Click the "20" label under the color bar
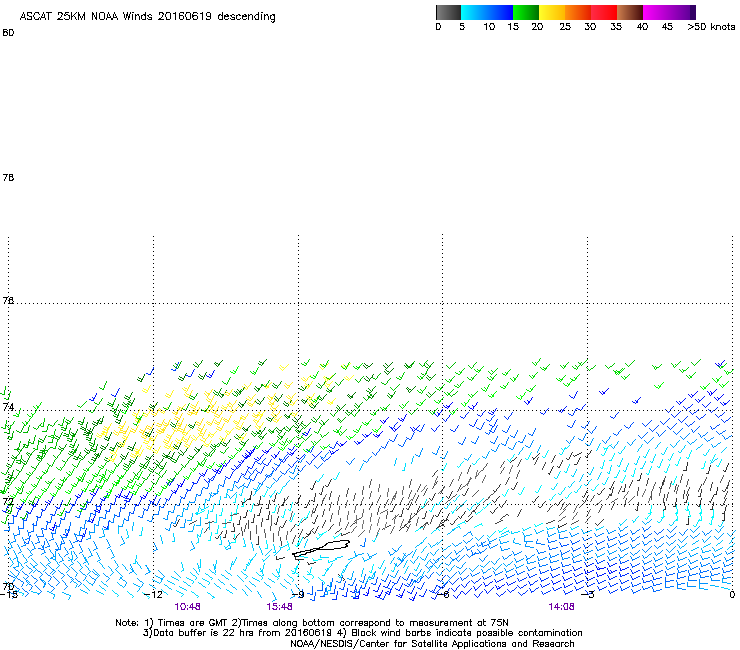 pos(537,27)
